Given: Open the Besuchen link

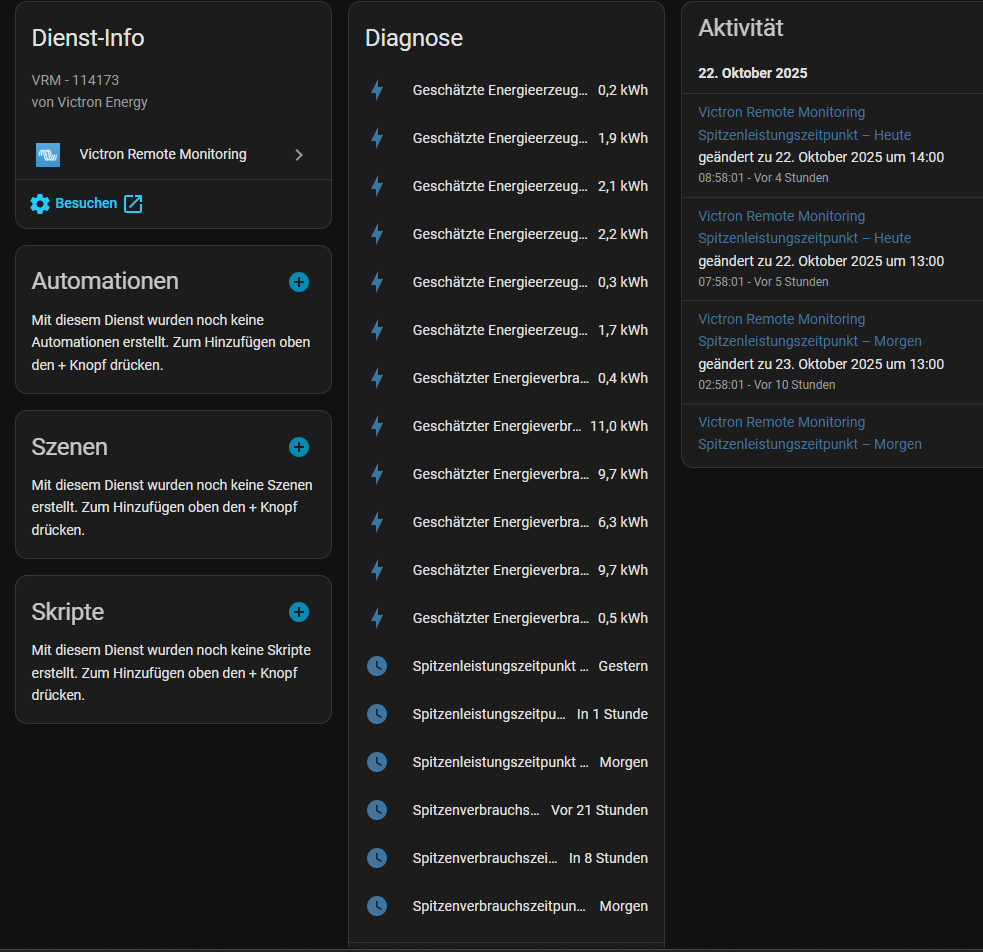Looking at the screenshot, I should [x=86, y=204].
